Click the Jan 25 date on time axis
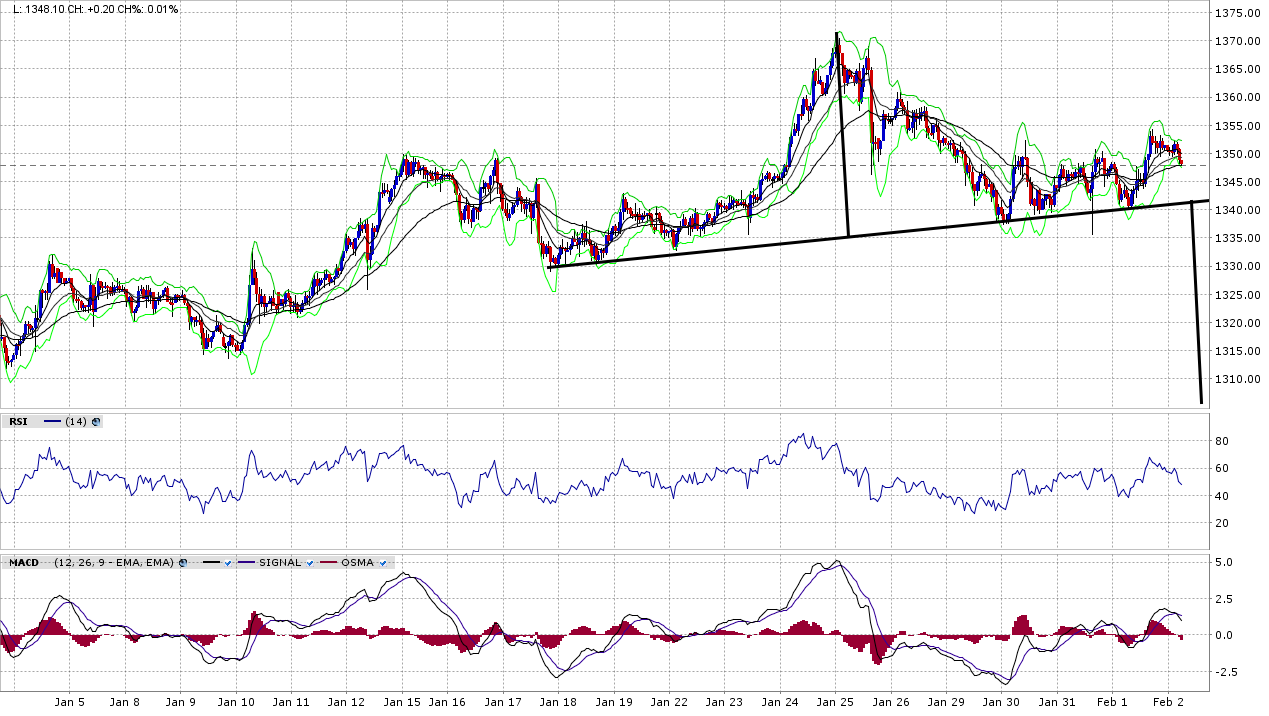 click(x=836, y=703)
